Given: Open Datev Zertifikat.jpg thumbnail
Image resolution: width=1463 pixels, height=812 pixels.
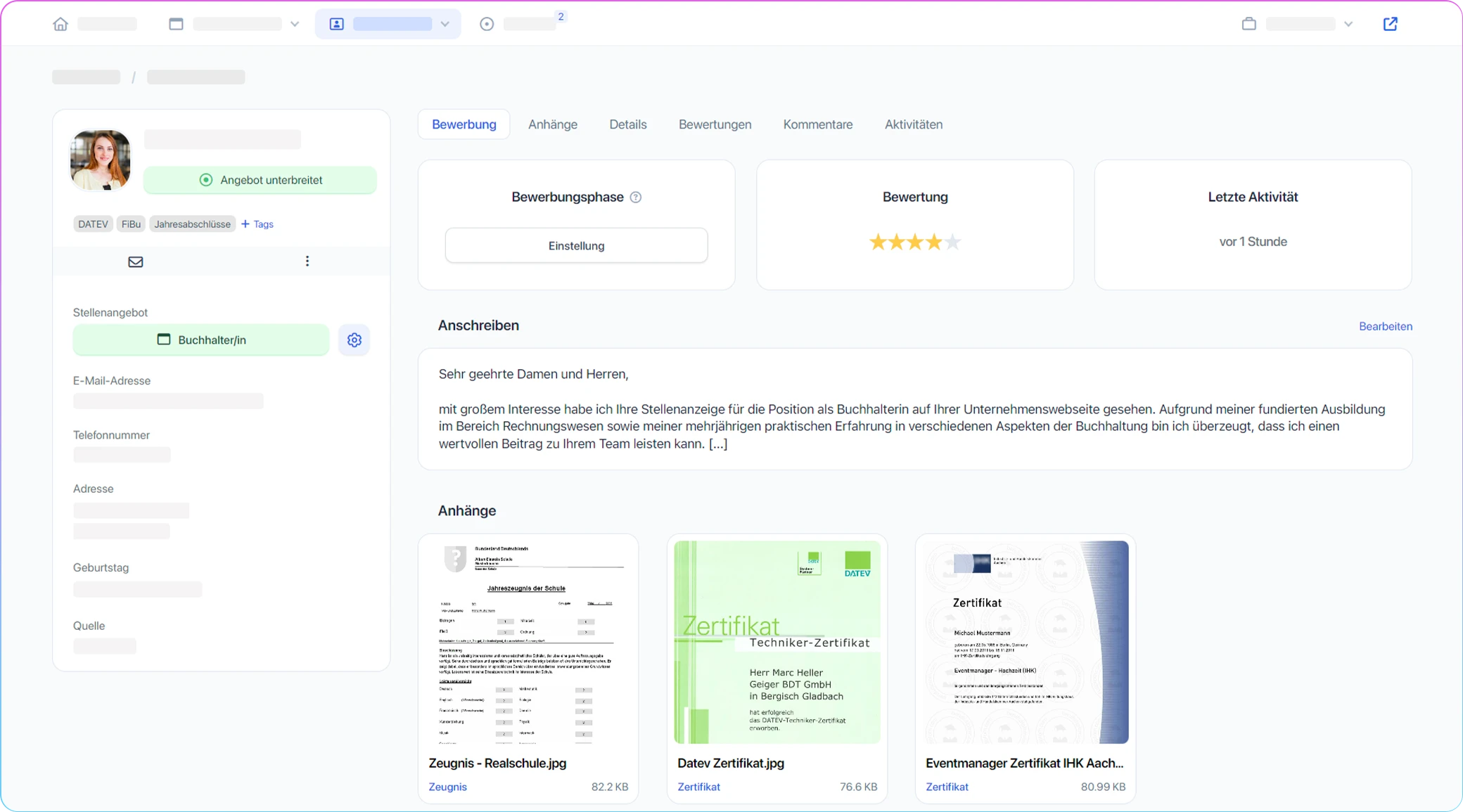Looking at the screenshot, I should click(777, 642).
